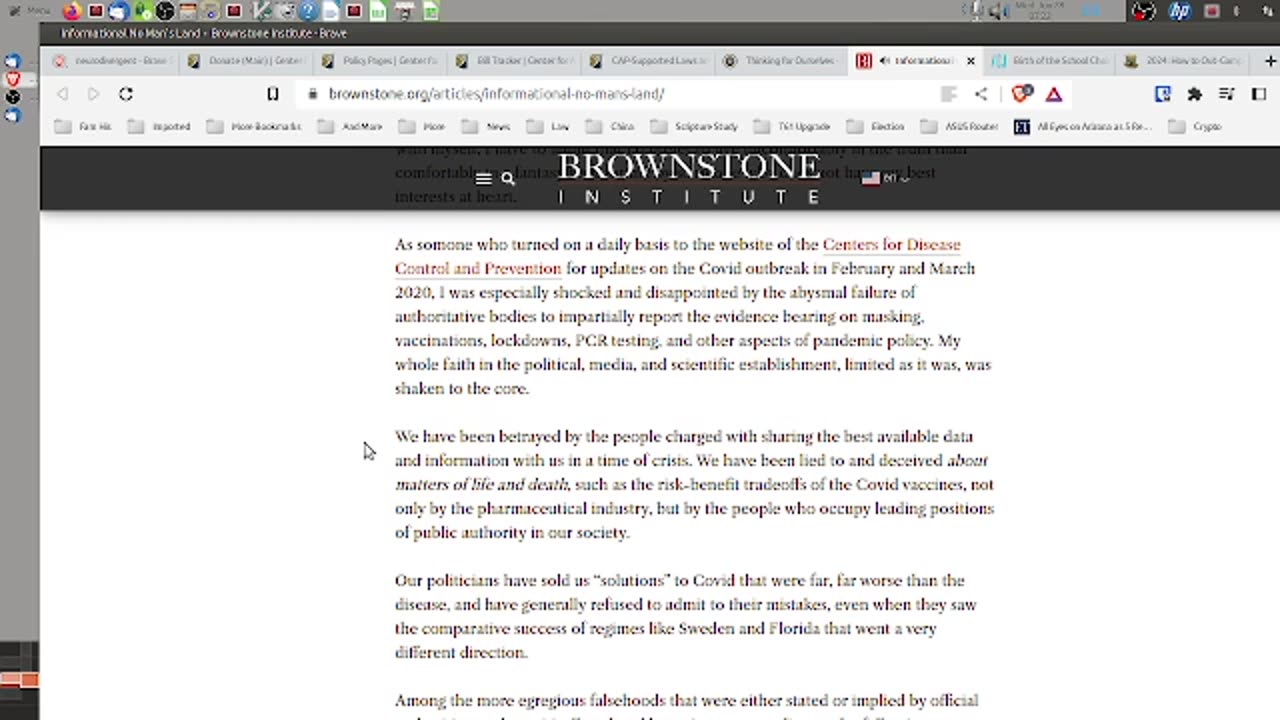The image size is (1280, 720).
Task: Go back with the browser back arrow
Action: [62, 94]
